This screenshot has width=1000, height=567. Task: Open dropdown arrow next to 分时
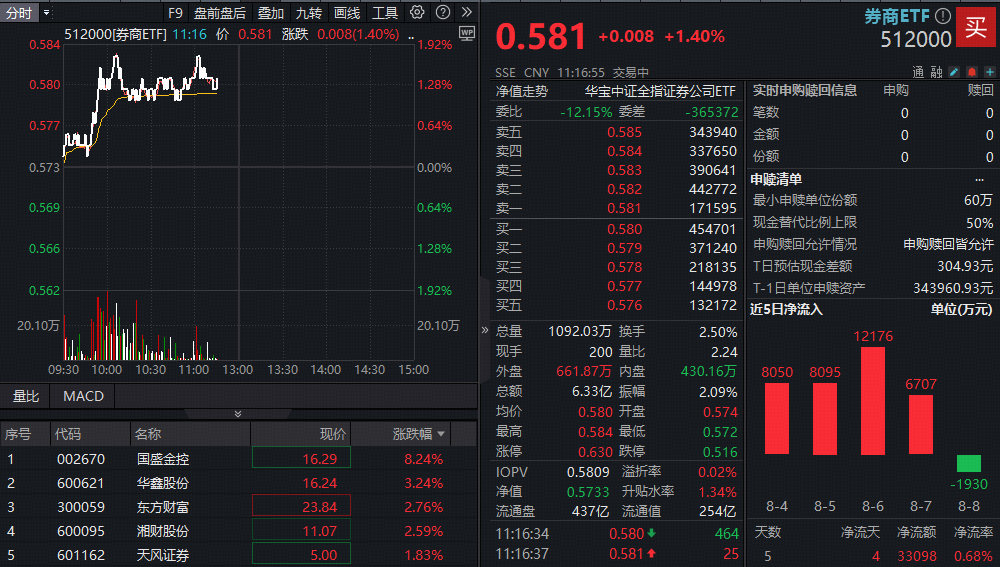(x=46, y=13)
